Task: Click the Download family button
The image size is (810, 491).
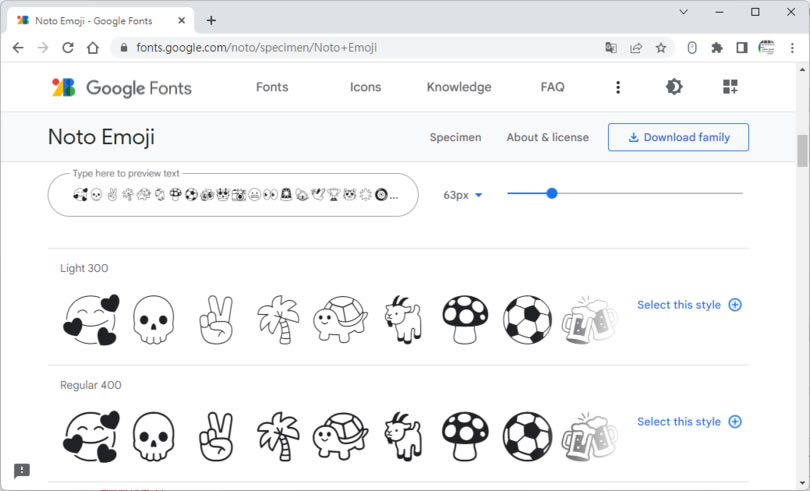Action: 678,137
